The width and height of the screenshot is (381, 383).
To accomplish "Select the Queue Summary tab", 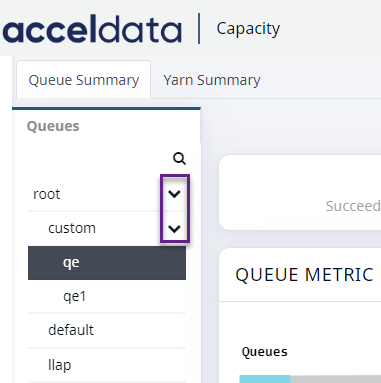I will tap(84, 80).
